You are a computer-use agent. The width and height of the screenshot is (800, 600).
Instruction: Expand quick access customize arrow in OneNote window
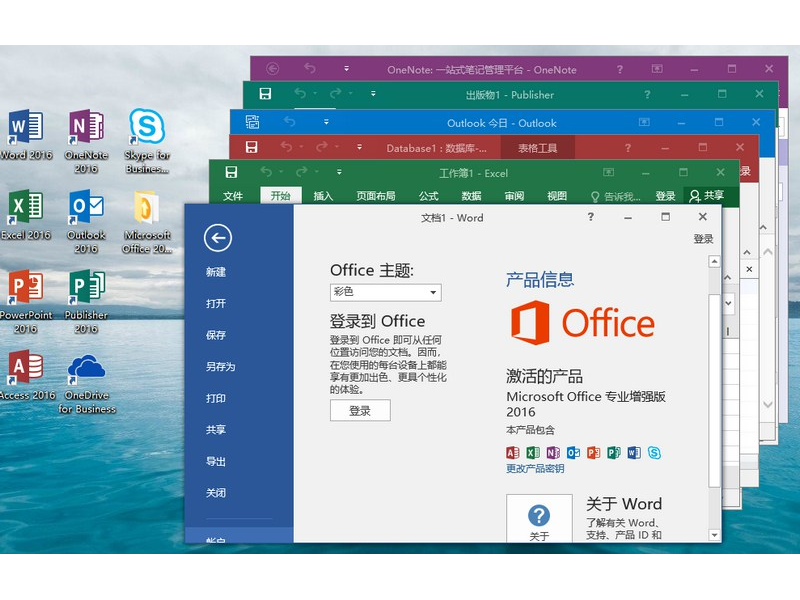click(x=346, y=68)
